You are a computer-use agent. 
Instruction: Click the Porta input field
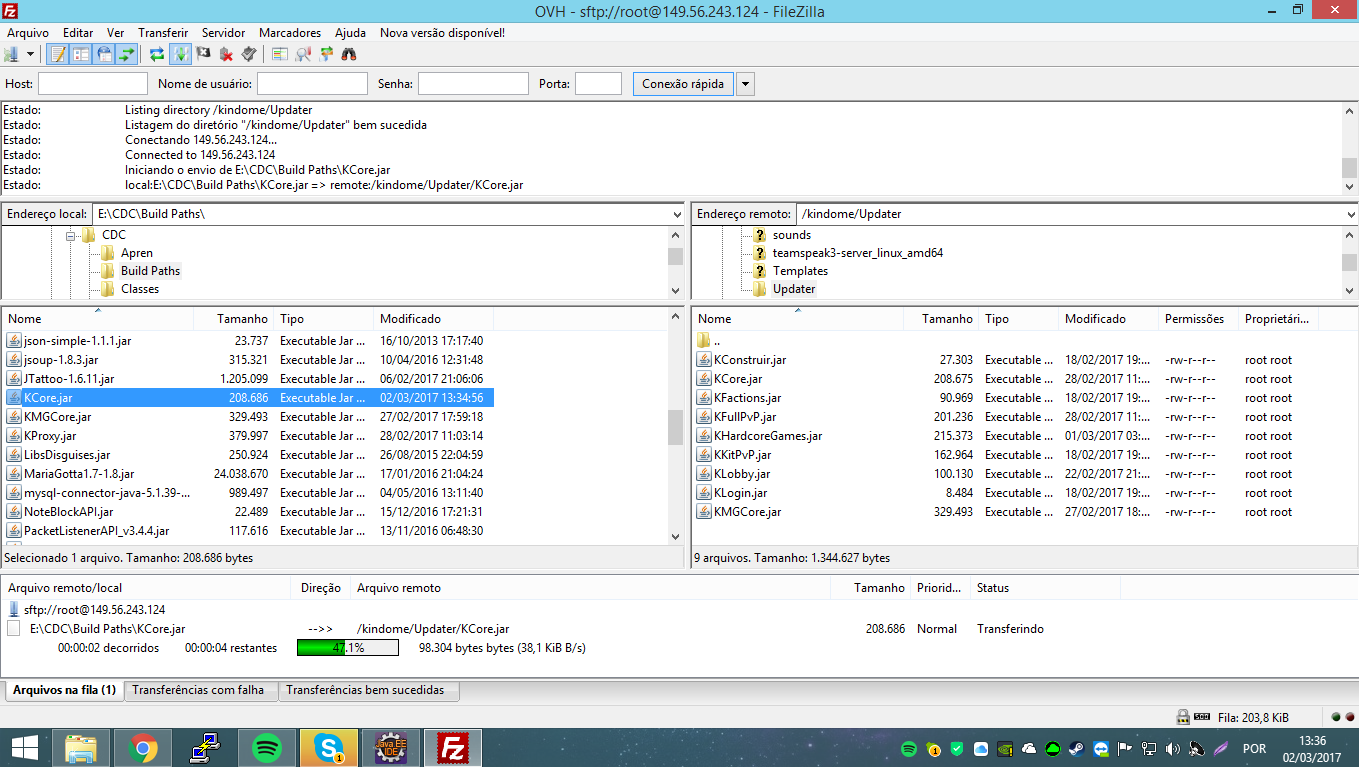point(599,84)
